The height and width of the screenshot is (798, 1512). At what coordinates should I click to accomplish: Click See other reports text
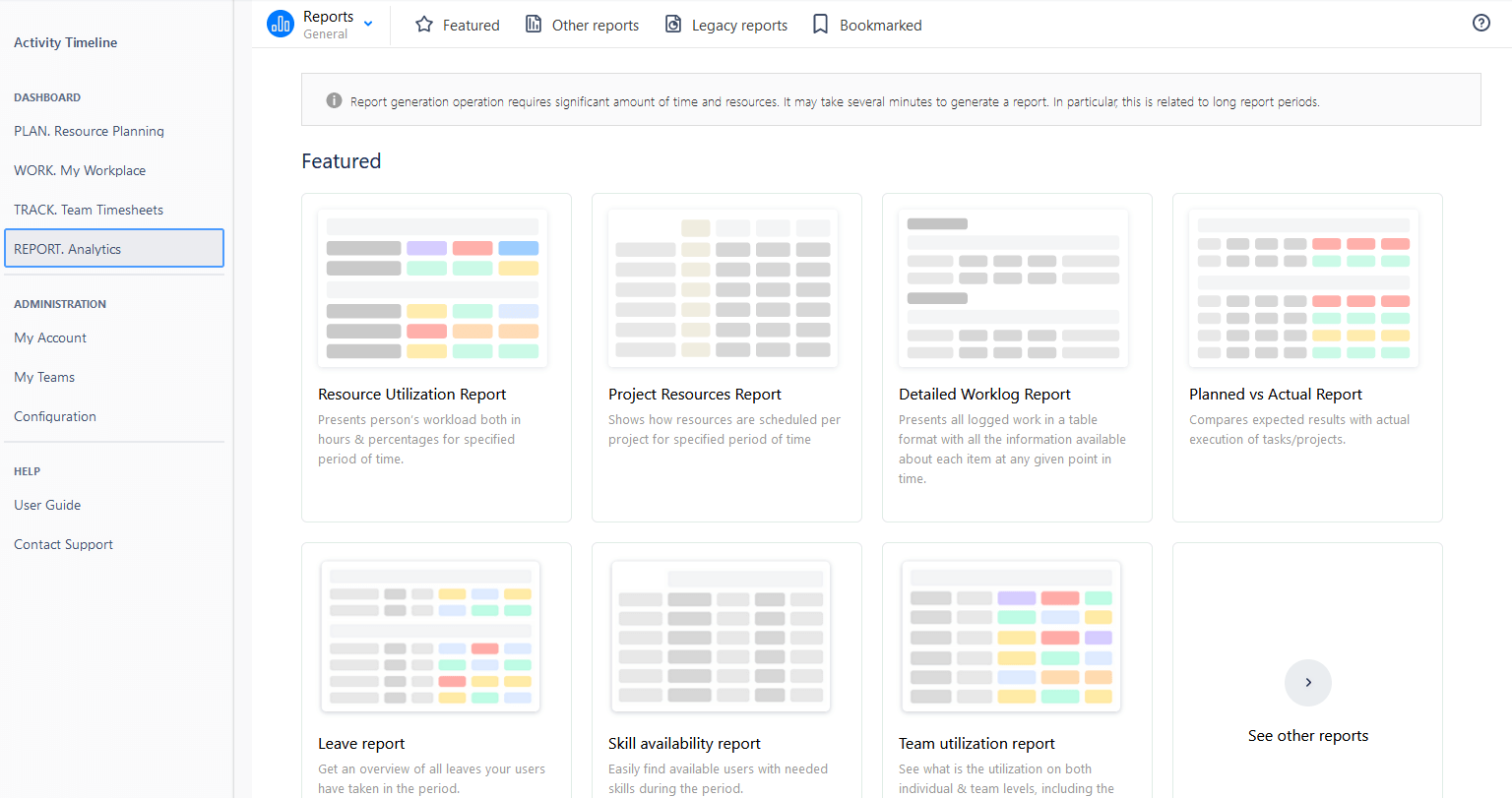coord(1308,735)
